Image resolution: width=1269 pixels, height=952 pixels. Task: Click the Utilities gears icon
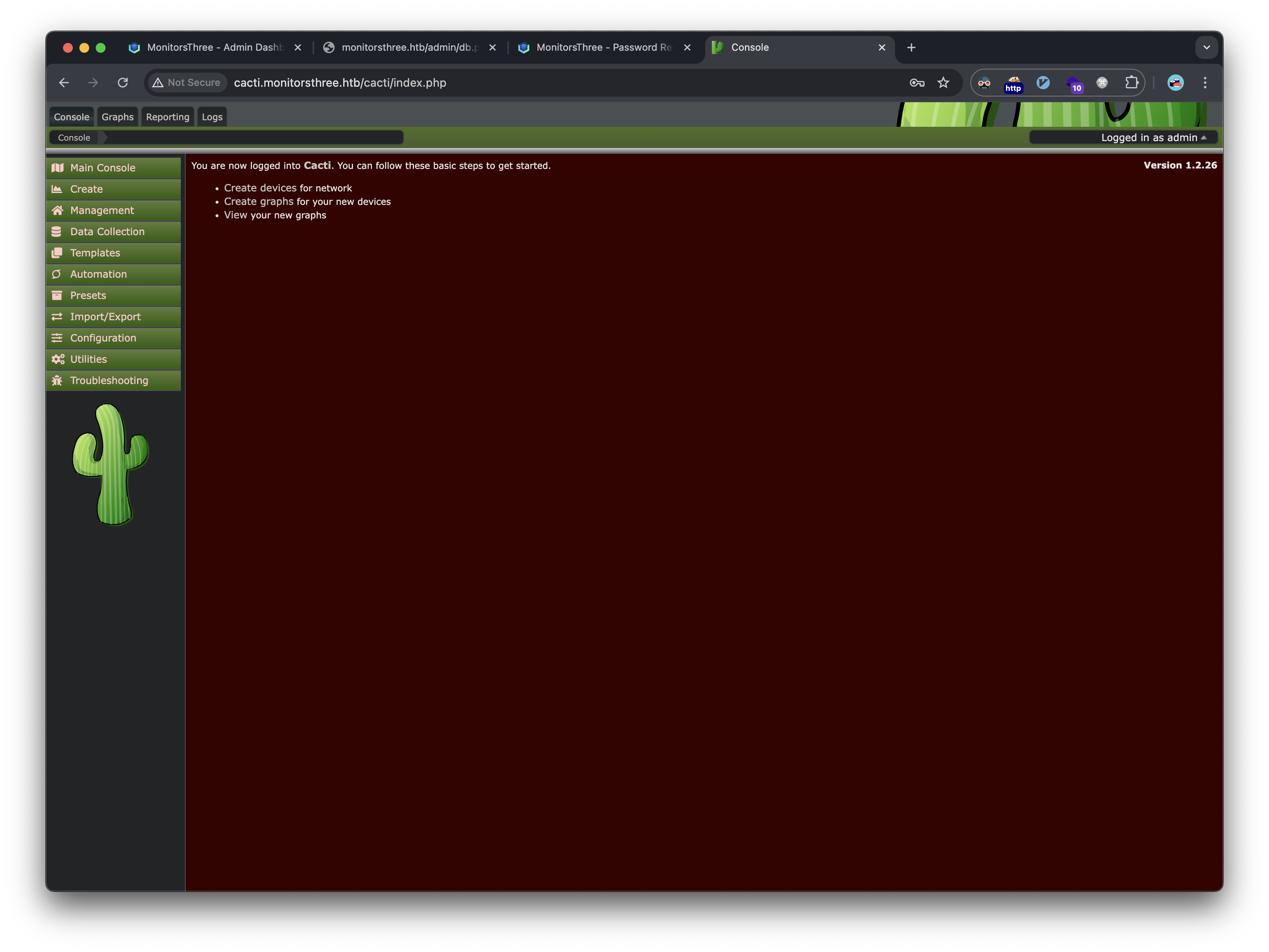(57, 359)
